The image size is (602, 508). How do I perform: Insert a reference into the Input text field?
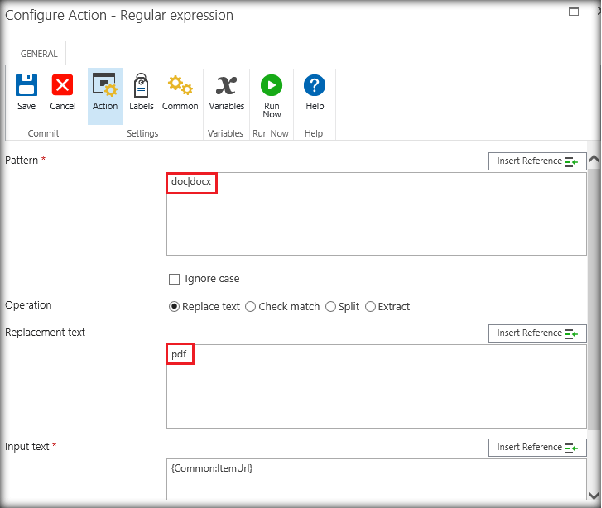pyautogui.click(x=537, y=447)
